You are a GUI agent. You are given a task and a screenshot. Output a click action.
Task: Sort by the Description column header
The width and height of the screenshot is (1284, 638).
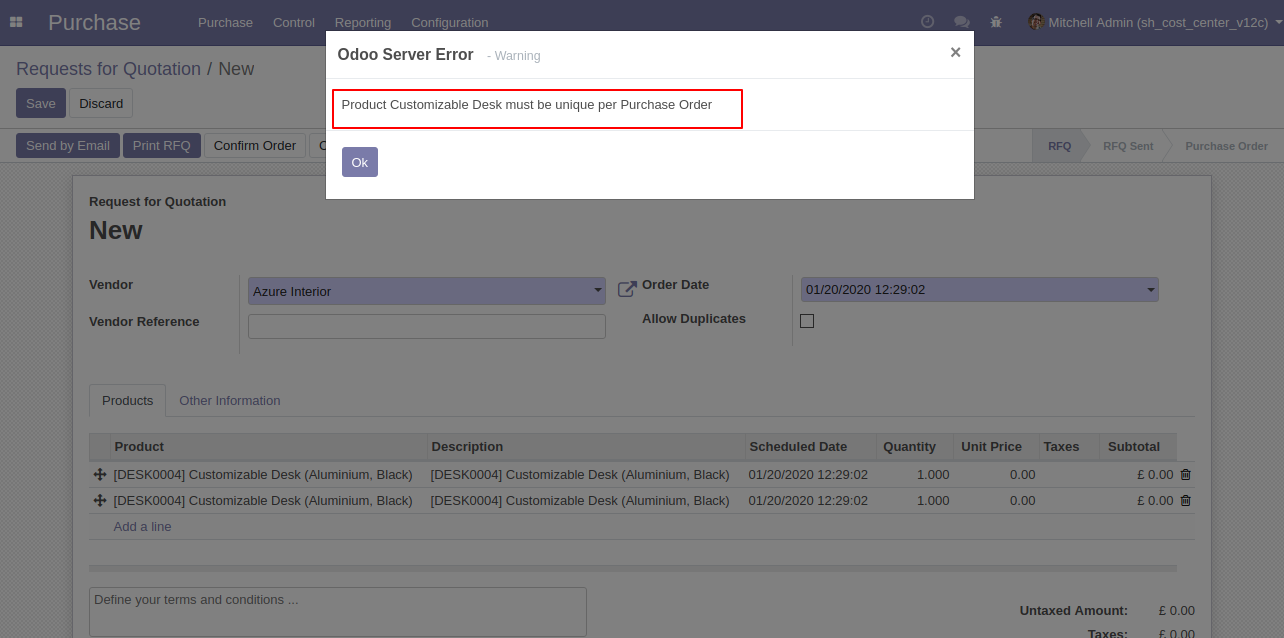click(586, 447)
